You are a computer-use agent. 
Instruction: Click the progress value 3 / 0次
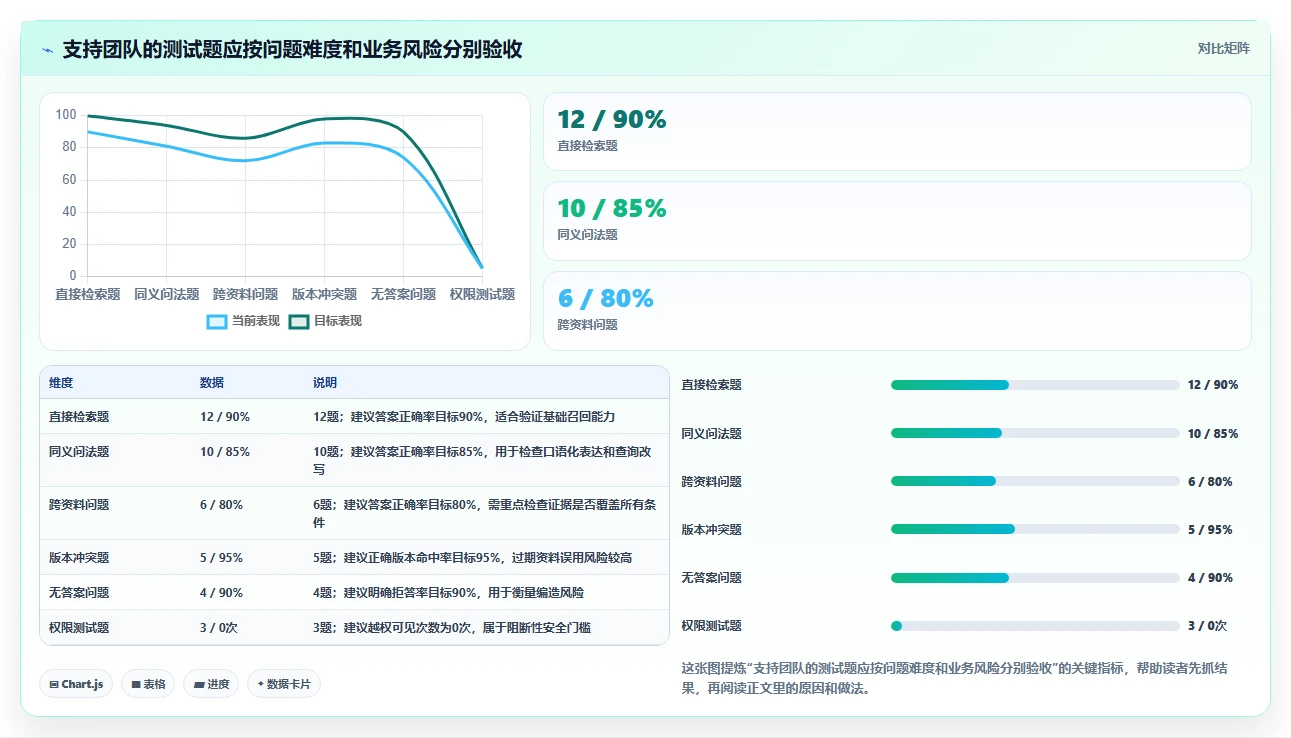click(x=1207, y=626)
